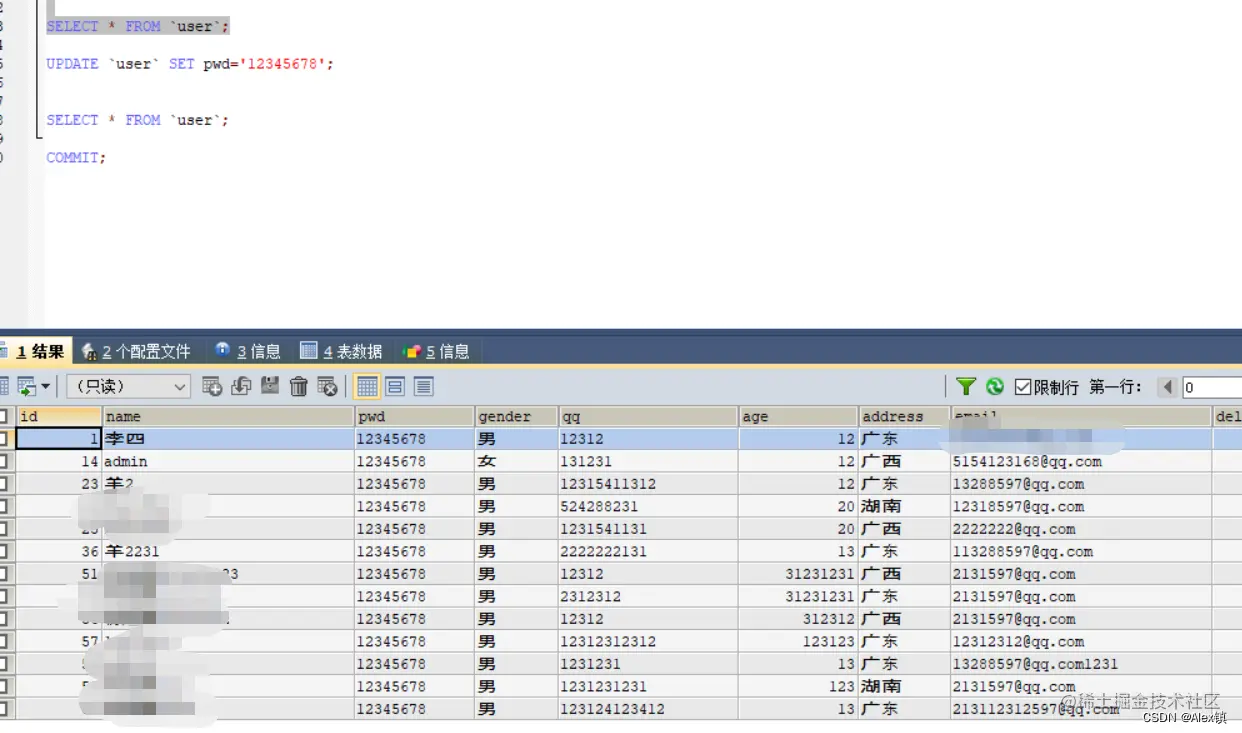Click the save changes disk icon
This screenshot has height=733, width=1242.
pyautogui.click(x=270, y=386)
